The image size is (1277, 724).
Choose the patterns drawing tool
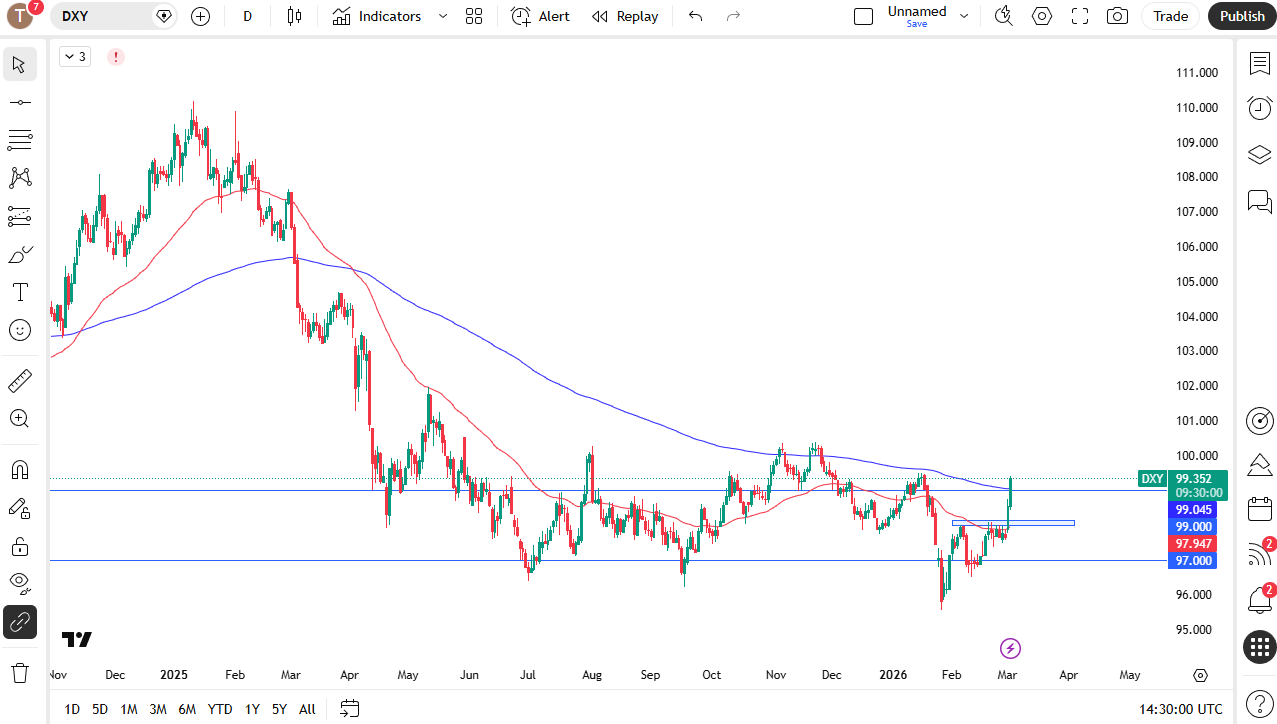click(x=19, y=178)
